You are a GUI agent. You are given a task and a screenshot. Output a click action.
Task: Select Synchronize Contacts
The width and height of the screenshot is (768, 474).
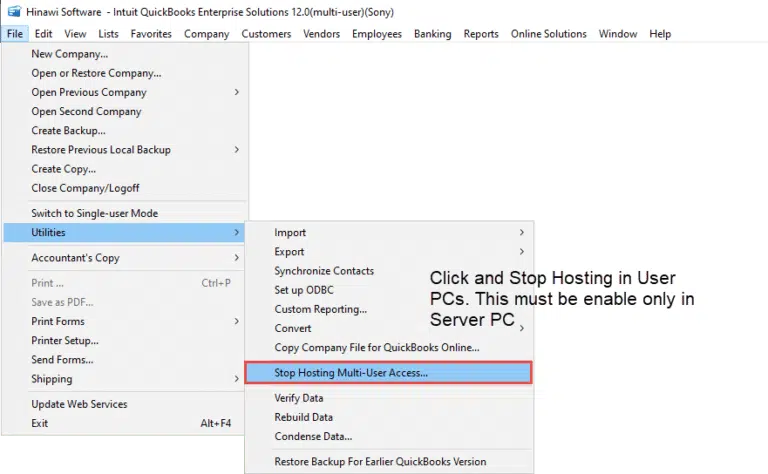[x=389, y=270]
